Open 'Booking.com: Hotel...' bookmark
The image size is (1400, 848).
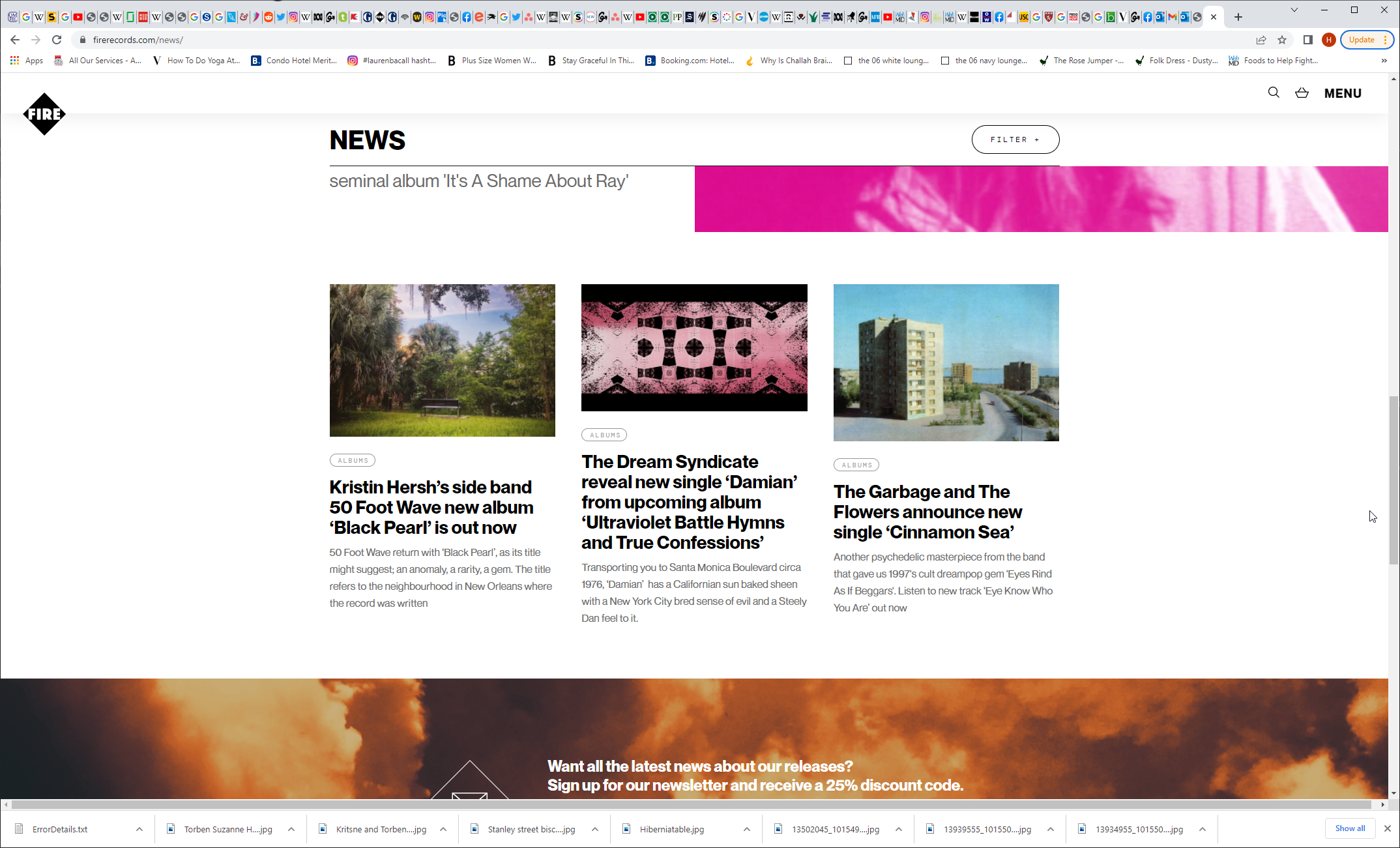[690, 61]
